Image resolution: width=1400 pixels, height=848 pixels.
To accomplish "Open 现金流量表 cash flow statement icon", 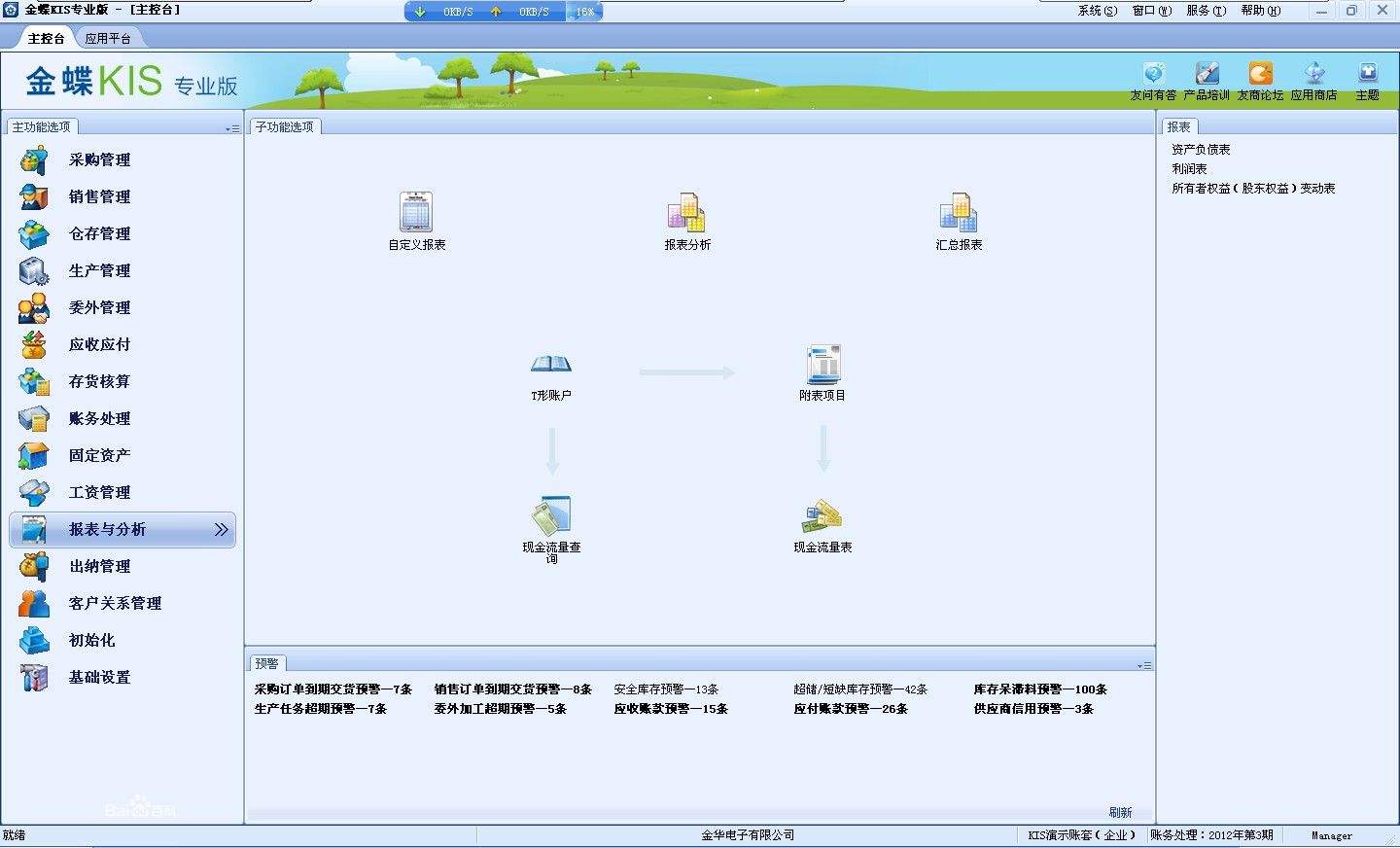I will tap(822, 516).
